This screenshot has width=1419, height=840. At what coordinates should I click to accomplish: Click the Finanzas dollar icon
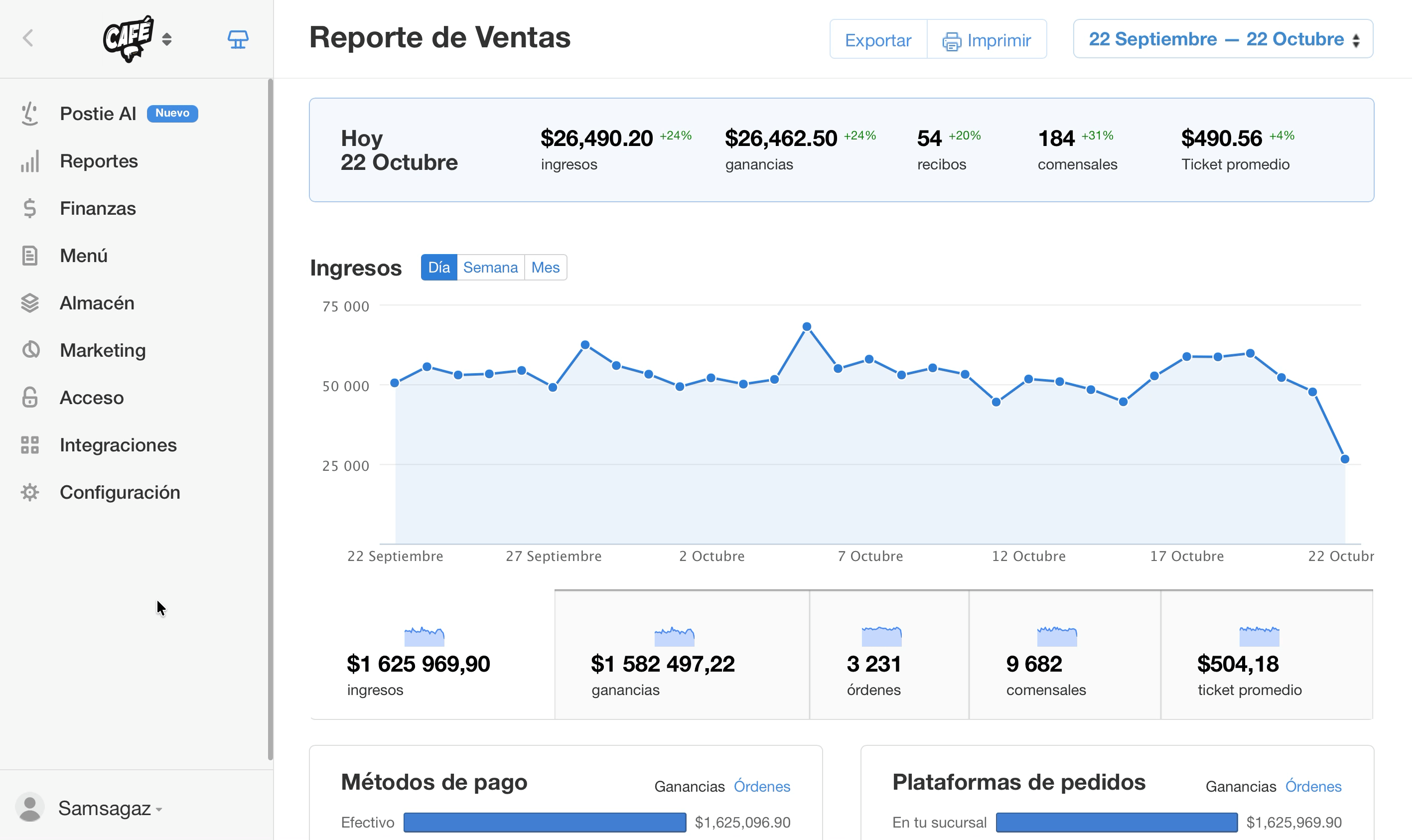coord(29,208)
